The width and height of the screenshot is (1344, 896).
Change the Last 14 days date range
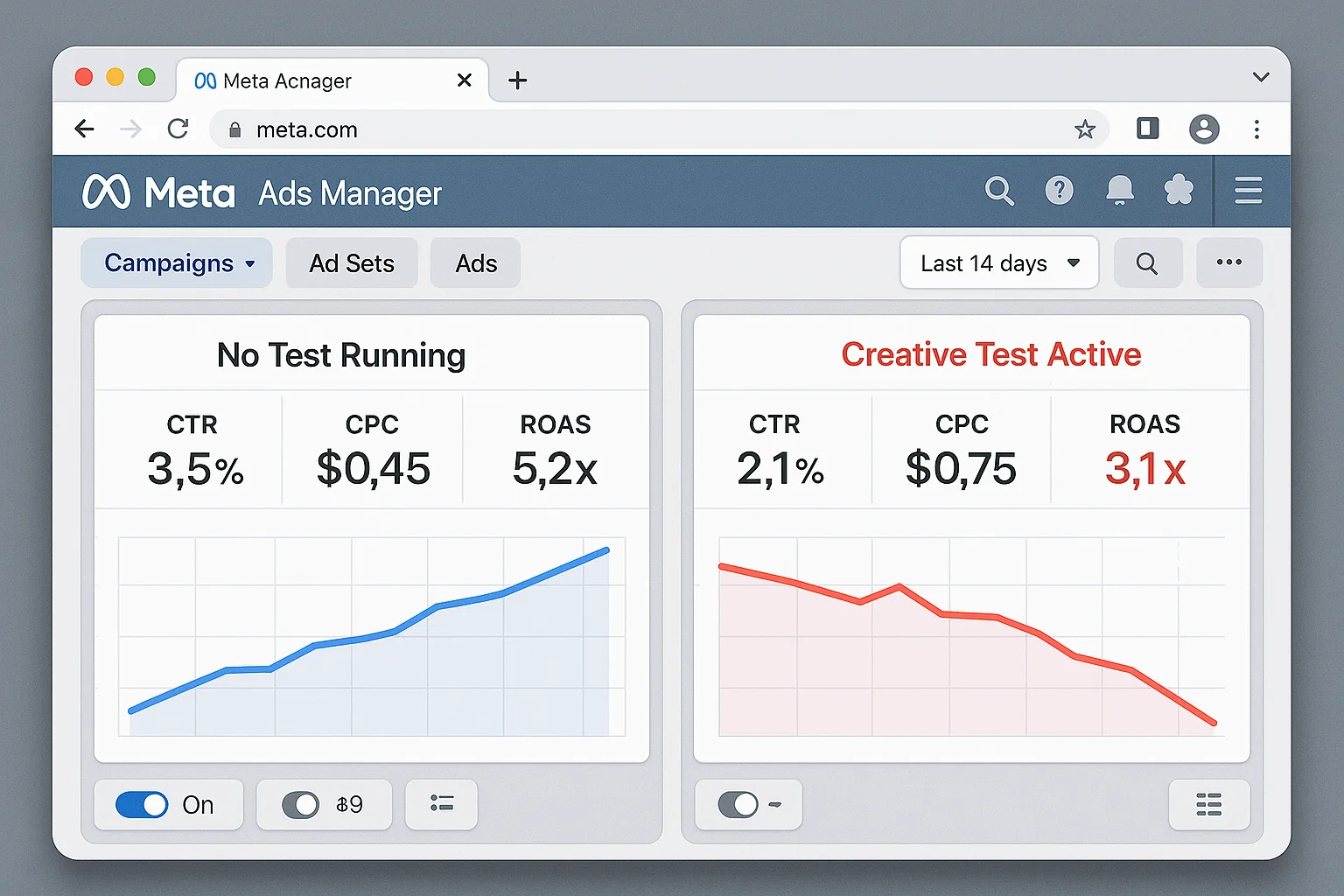[998, 262]
